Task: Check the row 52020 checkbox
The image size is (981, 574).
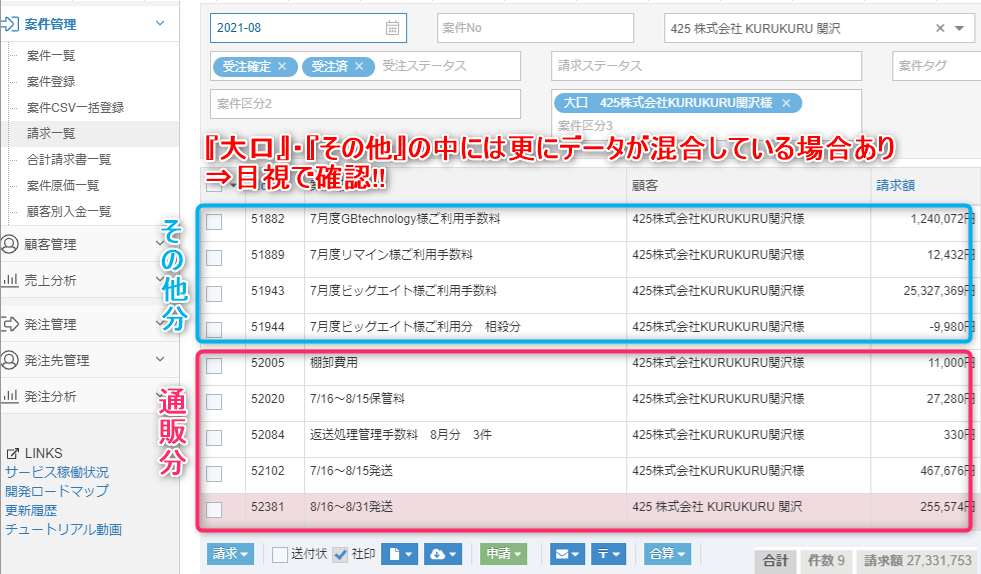Action: 214,402
